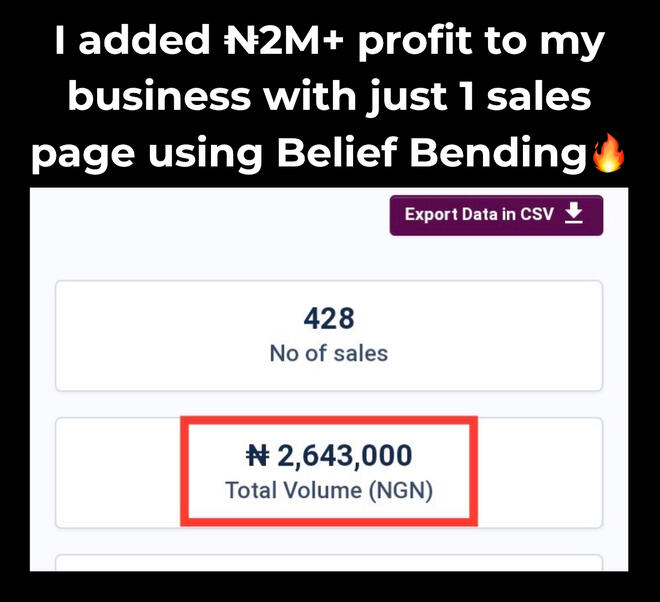Click the Naira symbol beside 2,643,000
660x602 pixels.
257,455
